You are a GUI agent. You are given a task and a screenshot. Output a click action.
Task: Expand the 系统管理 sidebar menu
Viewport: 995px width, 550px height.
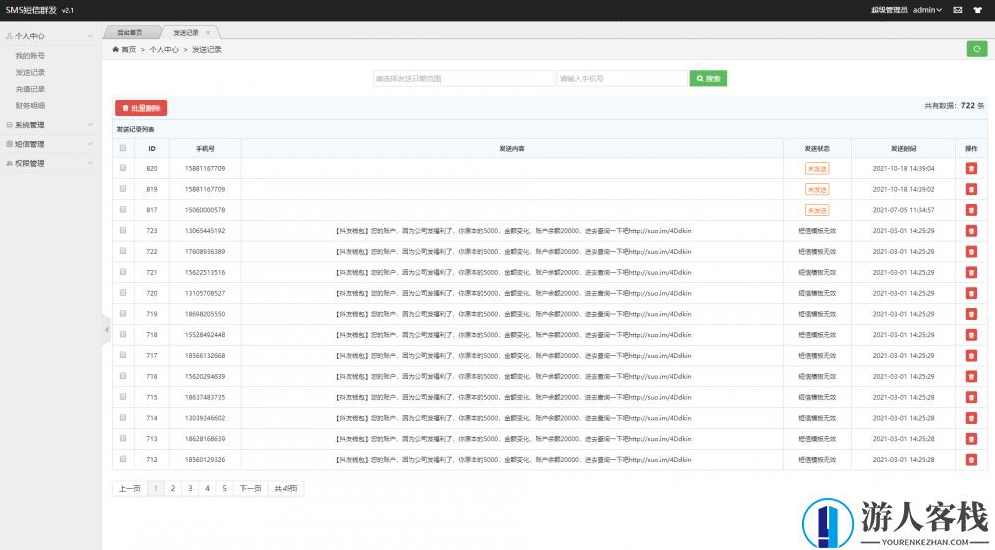click(x=50, y=125)
